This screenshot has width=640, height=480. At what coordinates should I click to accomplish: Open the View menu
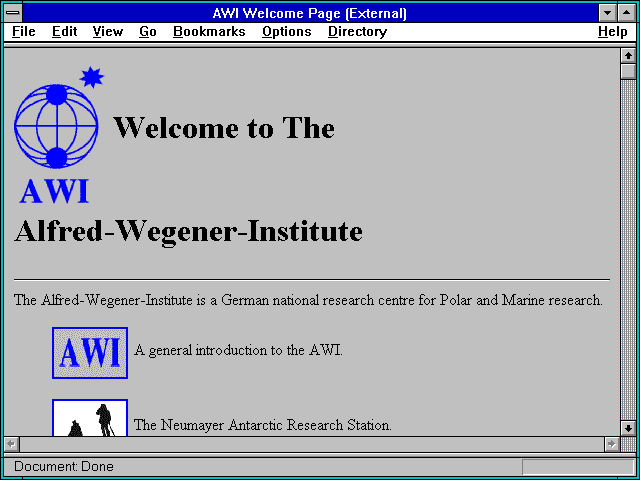108,31
